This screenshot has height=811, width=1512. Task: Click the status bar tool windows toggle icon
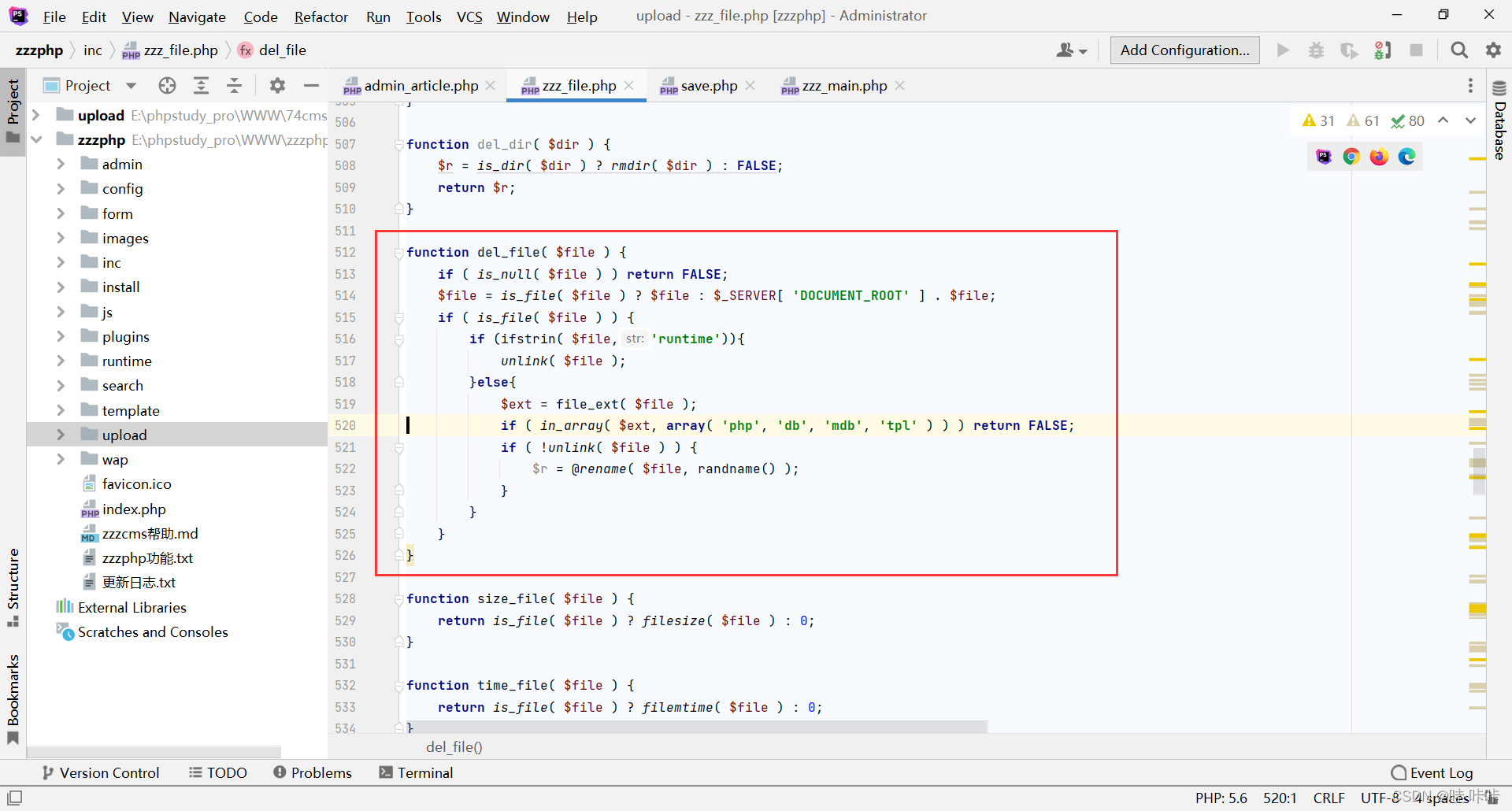tap(14, 798)
